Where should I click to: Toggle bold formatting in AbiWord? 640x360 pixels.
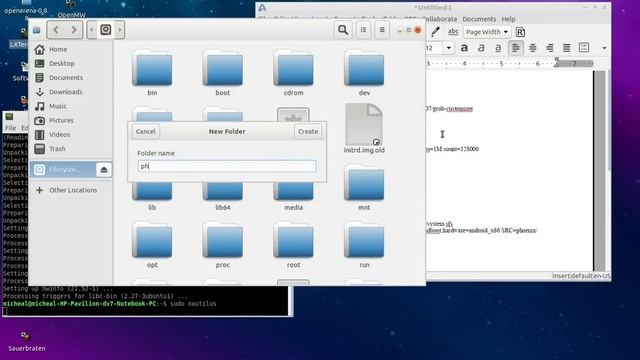tap(464, 48)
